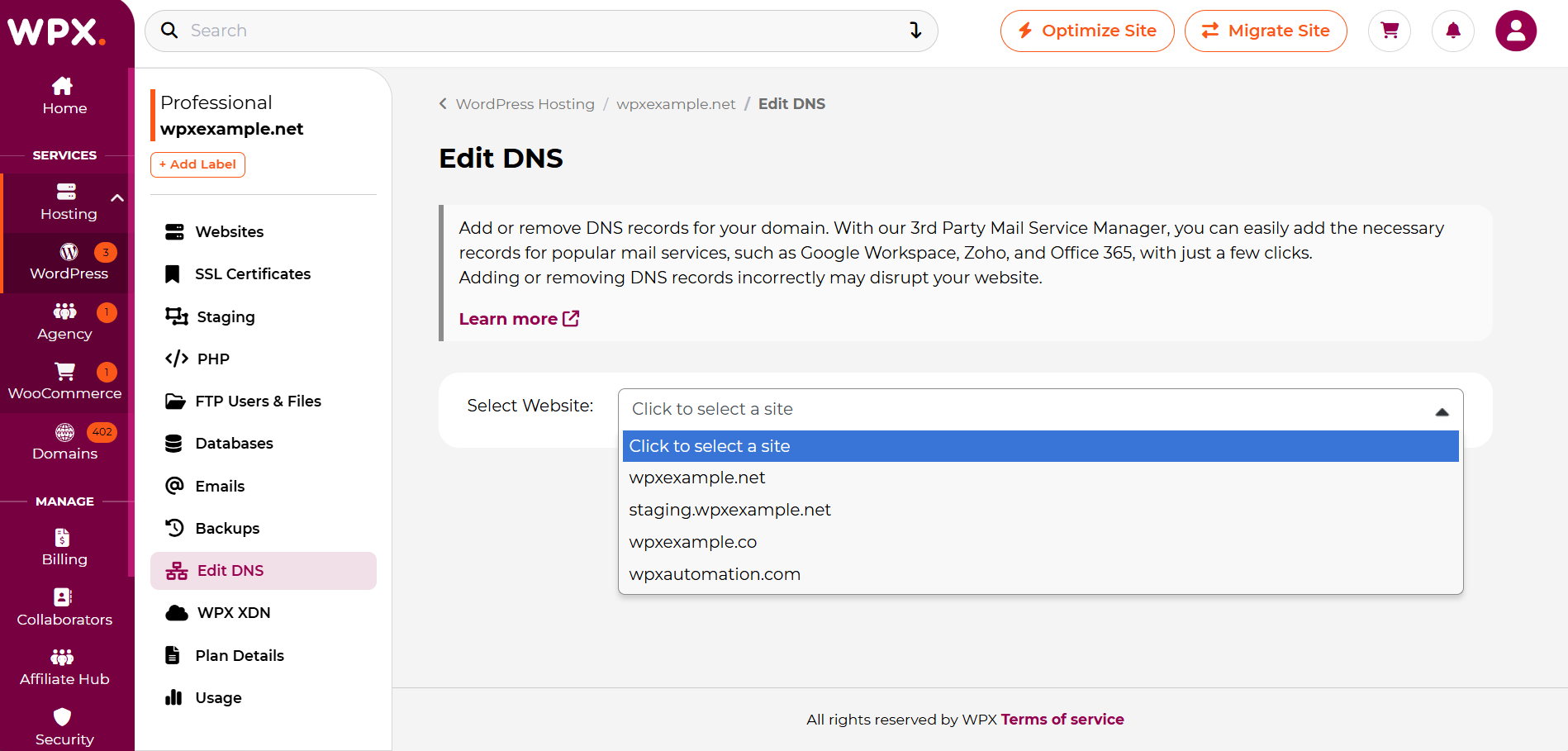Open the Security shield icon
Screen dimensions: 1568x751
point(62,716)
